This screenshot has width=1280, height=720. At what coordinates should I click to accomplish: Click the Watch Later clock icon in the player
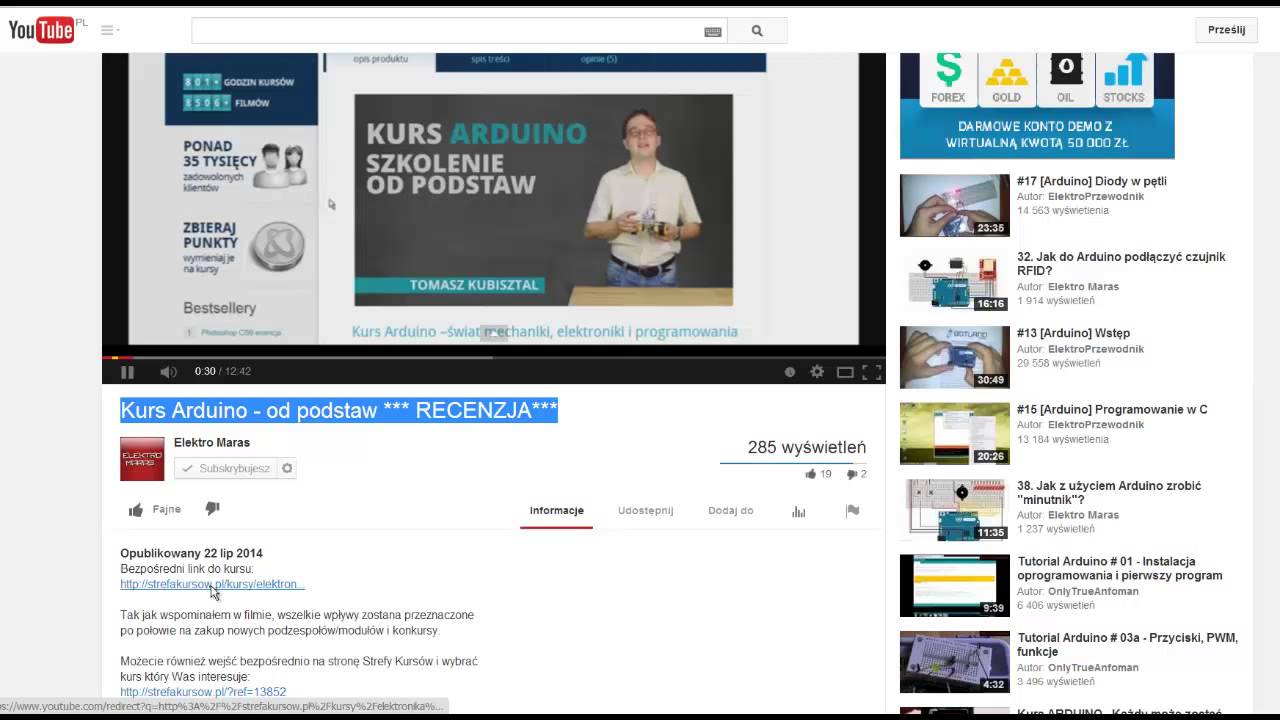[x=790, y=372]
